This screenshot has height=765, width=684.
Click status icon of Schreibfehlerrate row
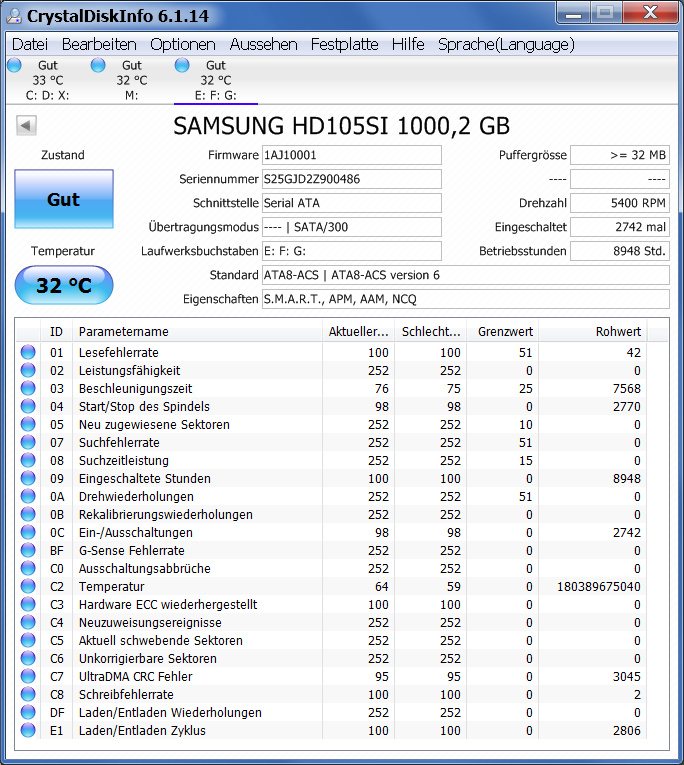[x=28, y=694]
